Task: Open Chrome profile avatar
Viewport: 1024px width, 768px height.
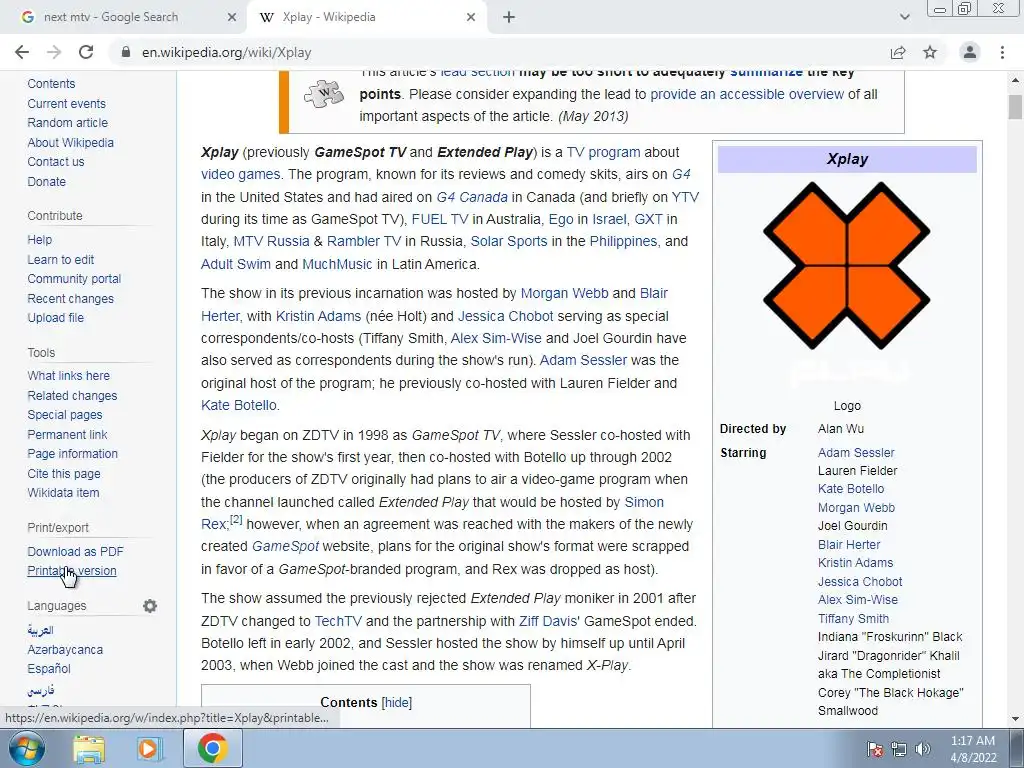Action: coord(970,52)
